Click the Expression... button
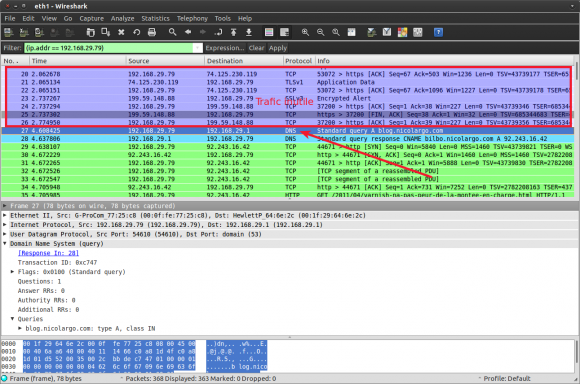 pos(225,48)
